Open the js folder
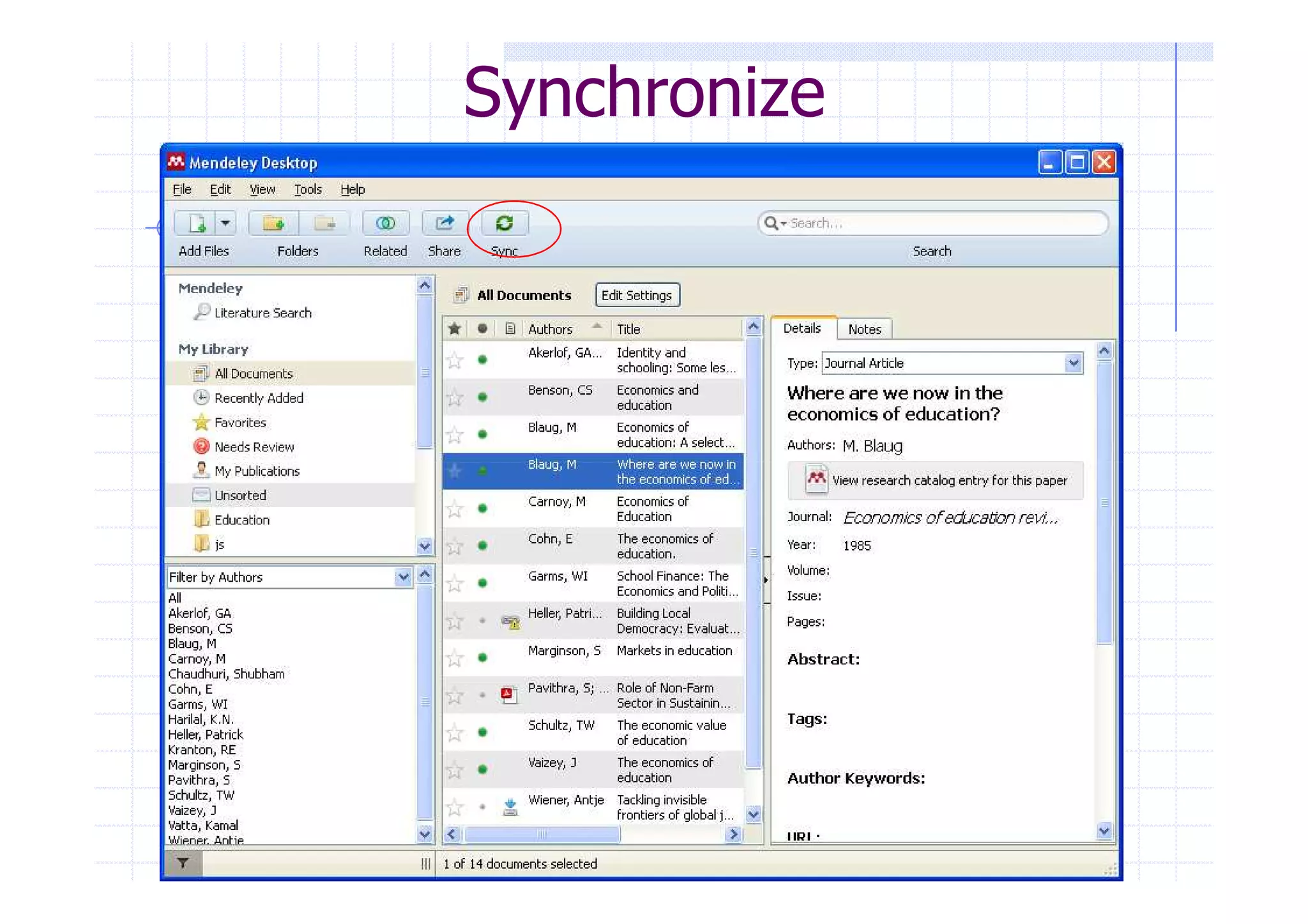 [x=219, y=544]
